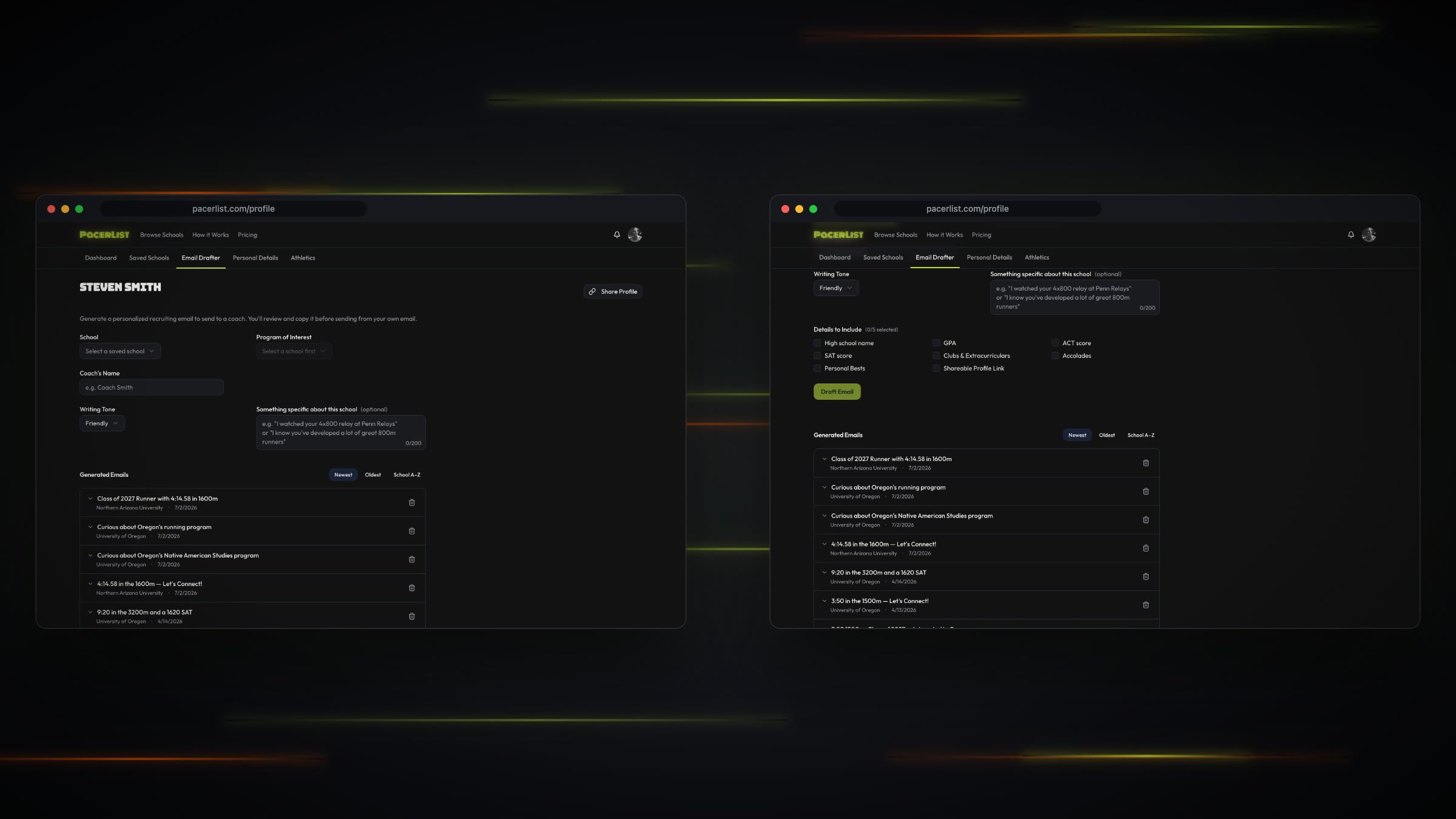
Task: Switch to Dashboard tab in left window
Action: point(101,258)
